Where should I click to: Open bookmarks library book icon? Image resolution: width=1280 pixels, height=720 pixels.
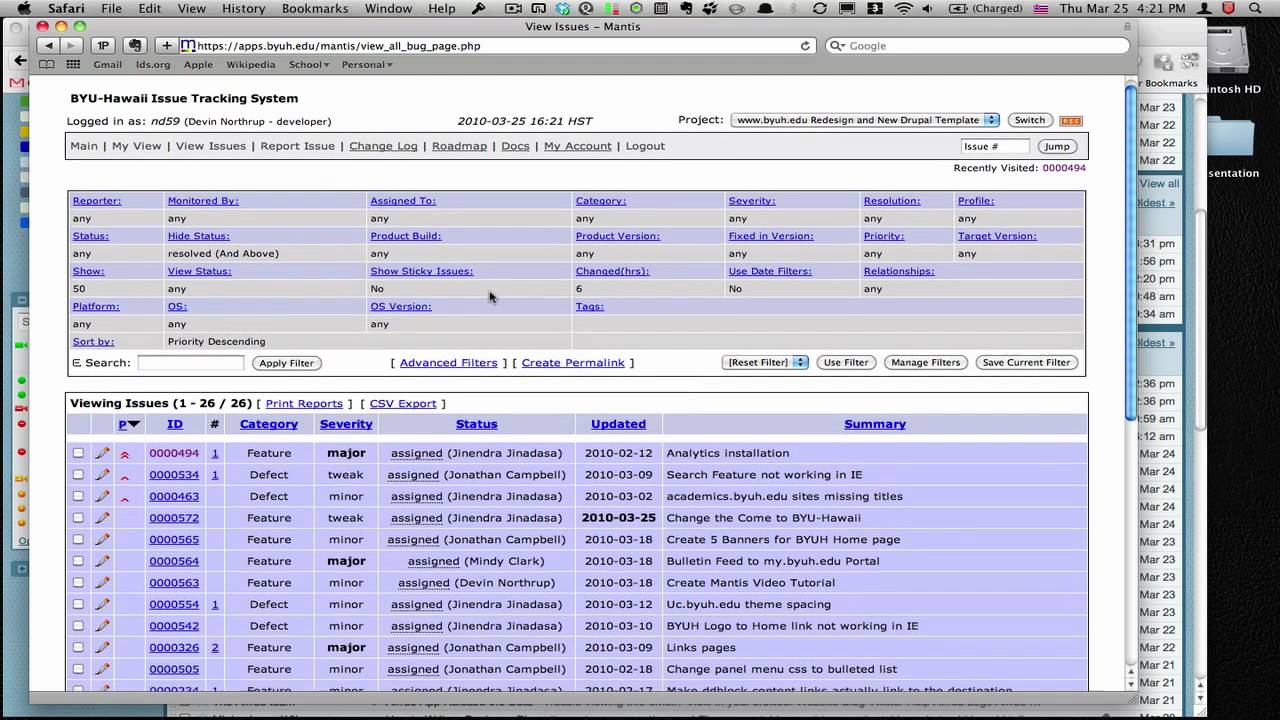[x=47, y=65]
